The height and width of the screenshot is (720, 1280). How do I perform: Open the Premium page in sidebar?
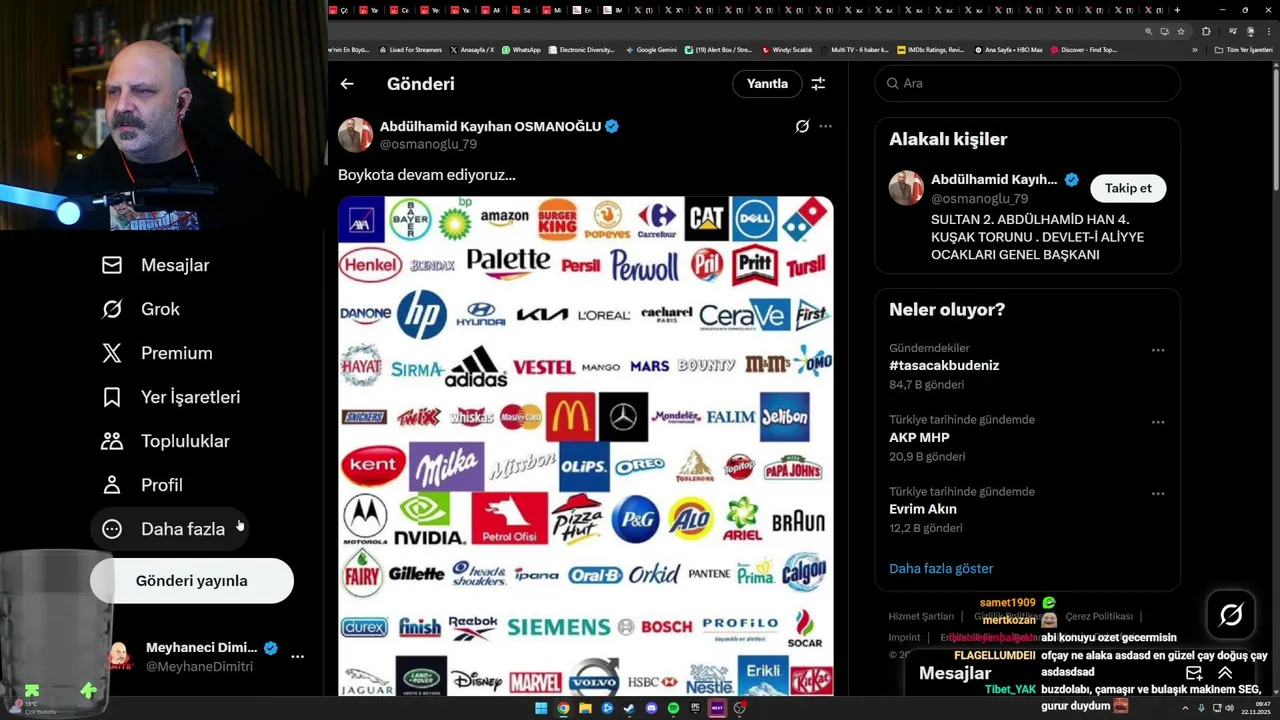(x=157, y=353)
